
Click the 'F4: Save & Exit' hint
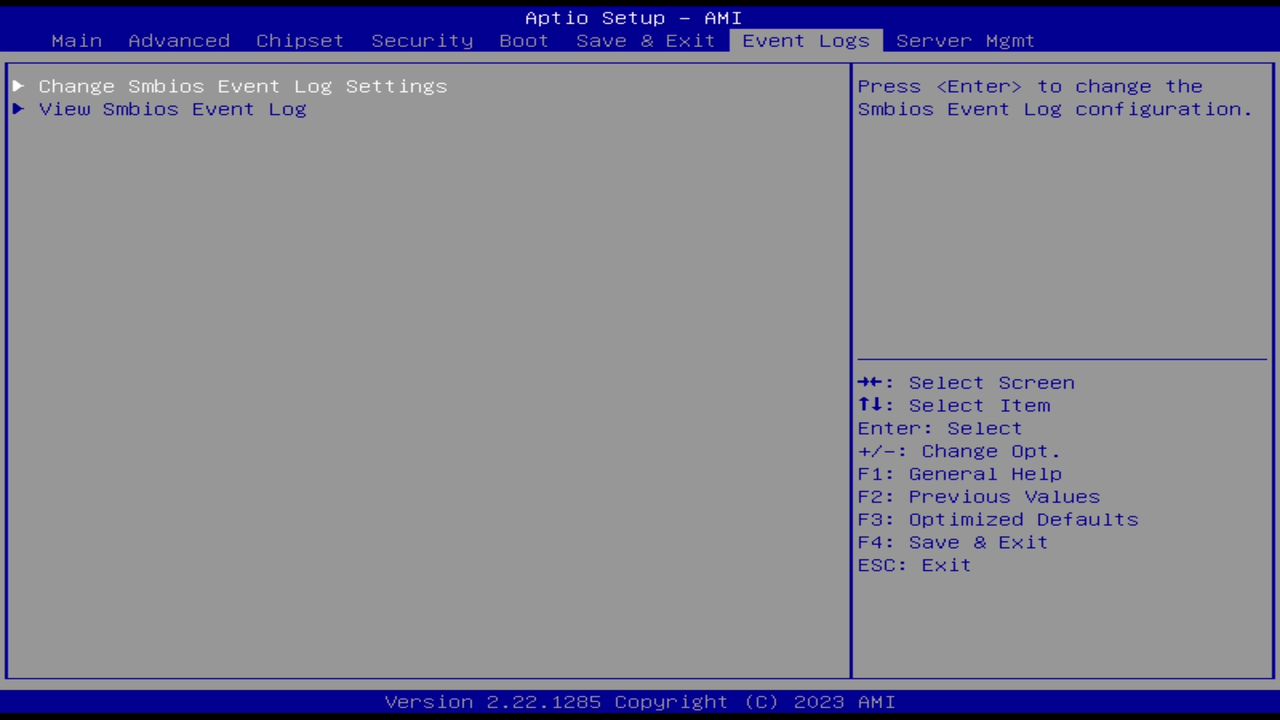tap(953, 543)
